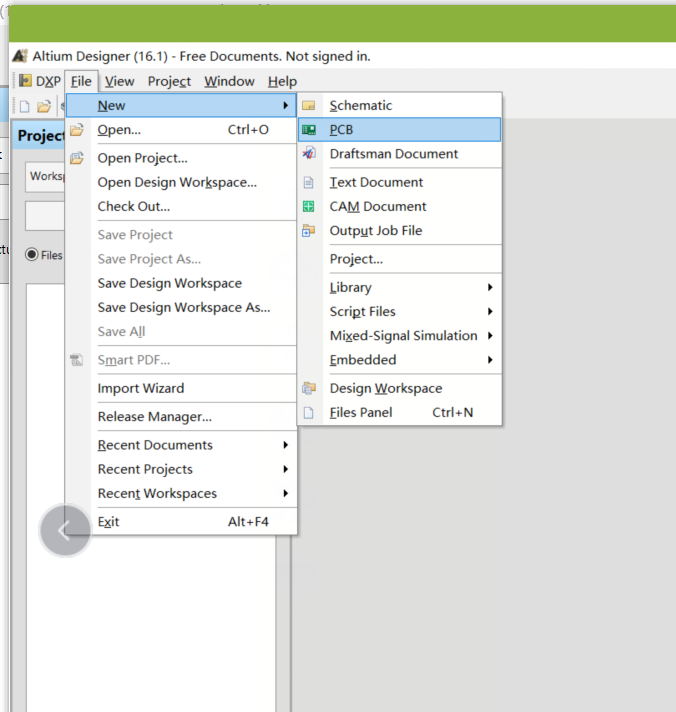Click Save Design Workspace entry
The width and height of the screenshot is (676, 712).
tap(182, 283)
